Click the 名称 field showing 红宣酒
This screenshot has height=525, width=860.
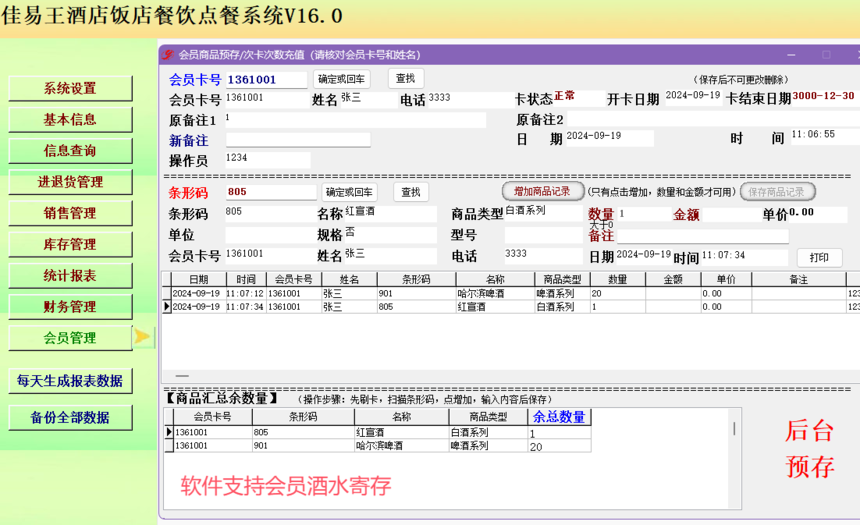pyautogui.click(x=391, y=212)
